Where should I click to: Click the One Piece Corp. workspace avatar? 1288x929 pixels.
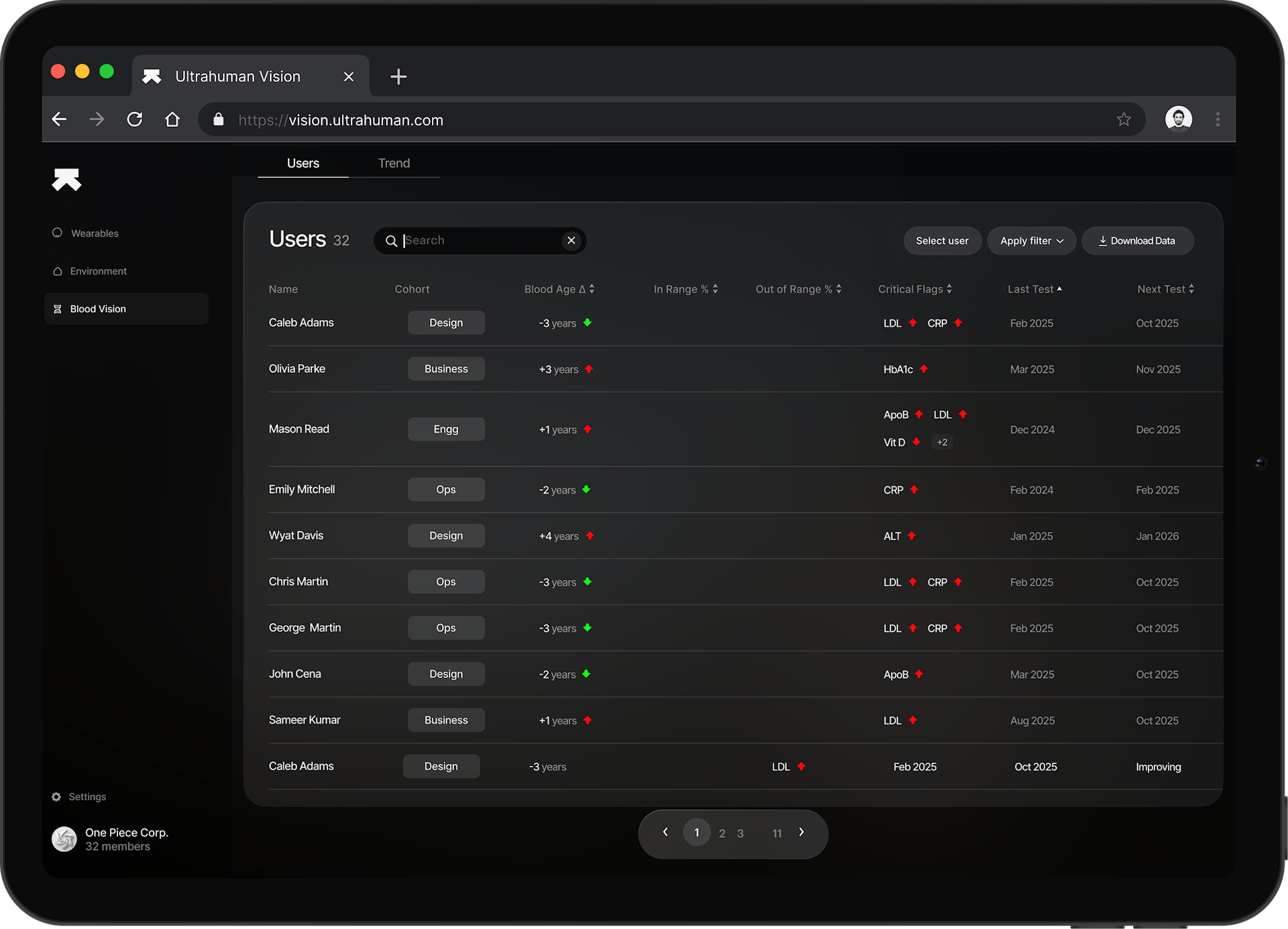click(x=64, y=838)
